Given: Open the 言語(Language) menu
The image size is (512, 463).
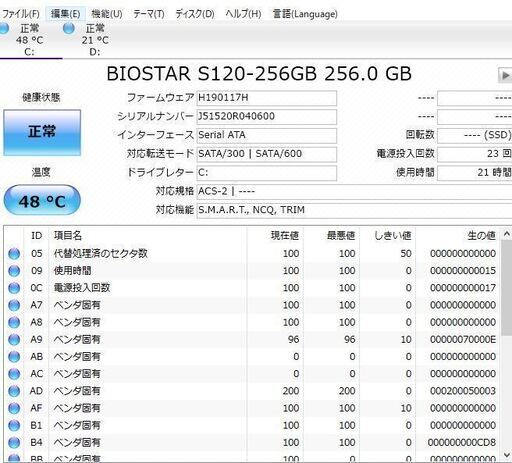Looking at the screenshot, I should pyautogui.click(x=305, y=14).
